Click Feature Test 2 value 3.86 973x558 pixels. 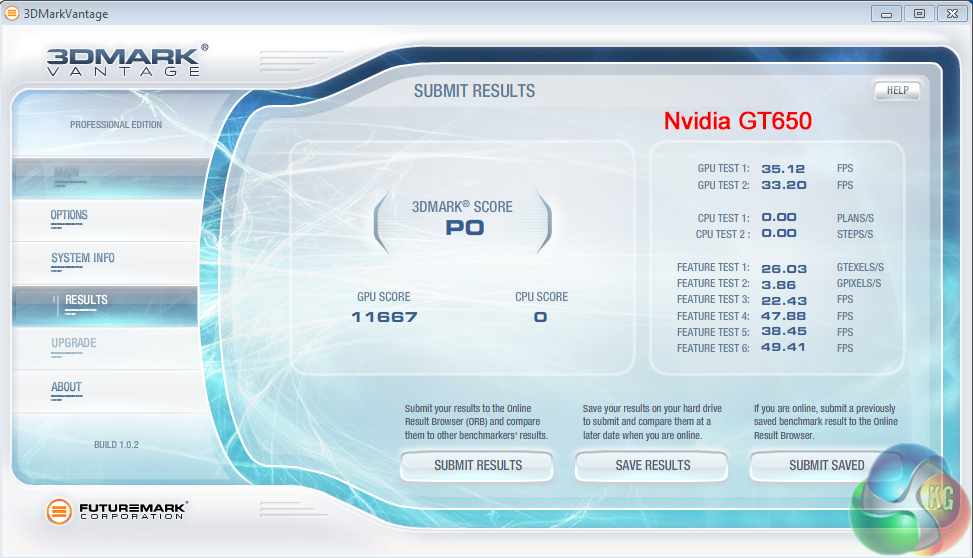(779, 285)
